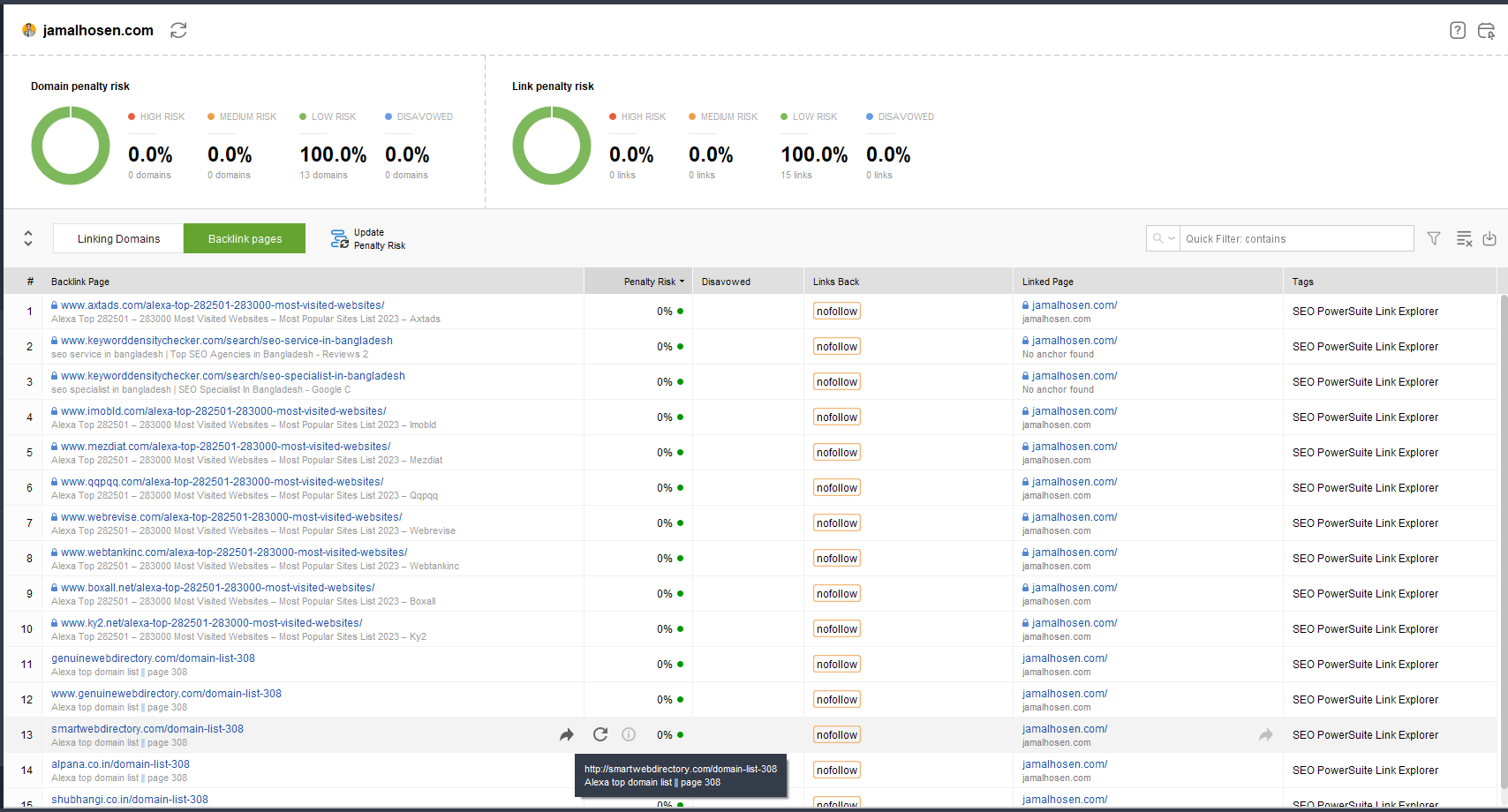Open jamalhosen.com linked page in row 1
Screen dimensions: 1508x812
click(1074, 304)
